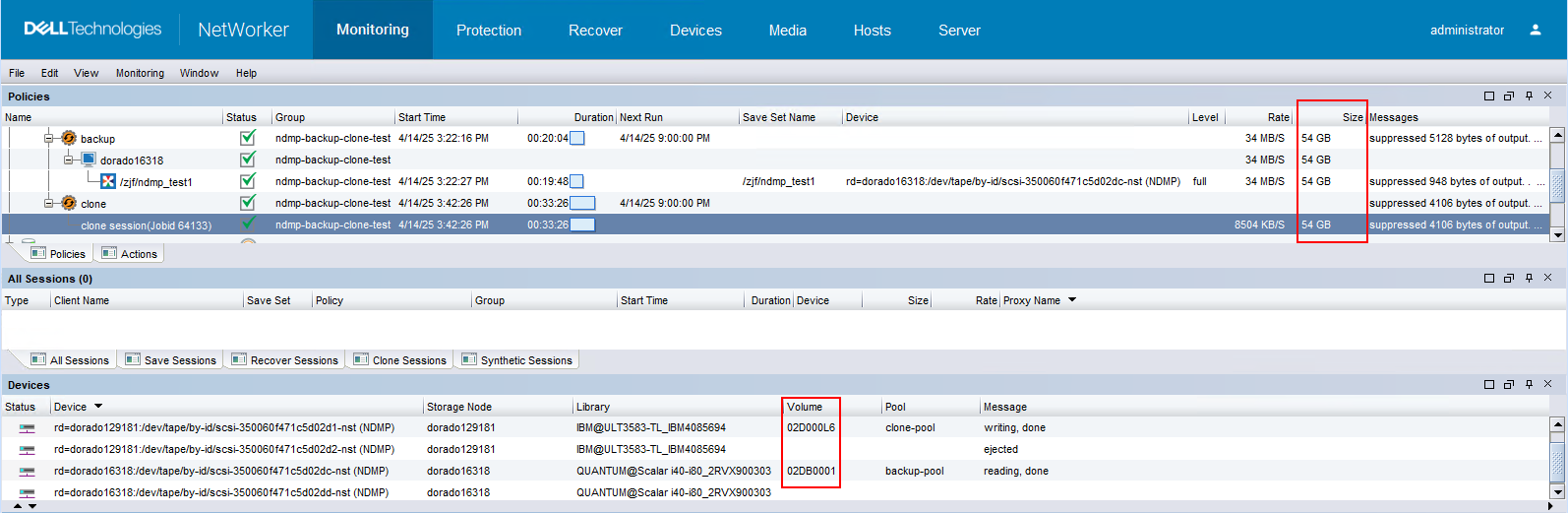Select volume 02D000L6 in Devices table
The height and width of the screenshot is (513, 1568).
pos(811,428)
